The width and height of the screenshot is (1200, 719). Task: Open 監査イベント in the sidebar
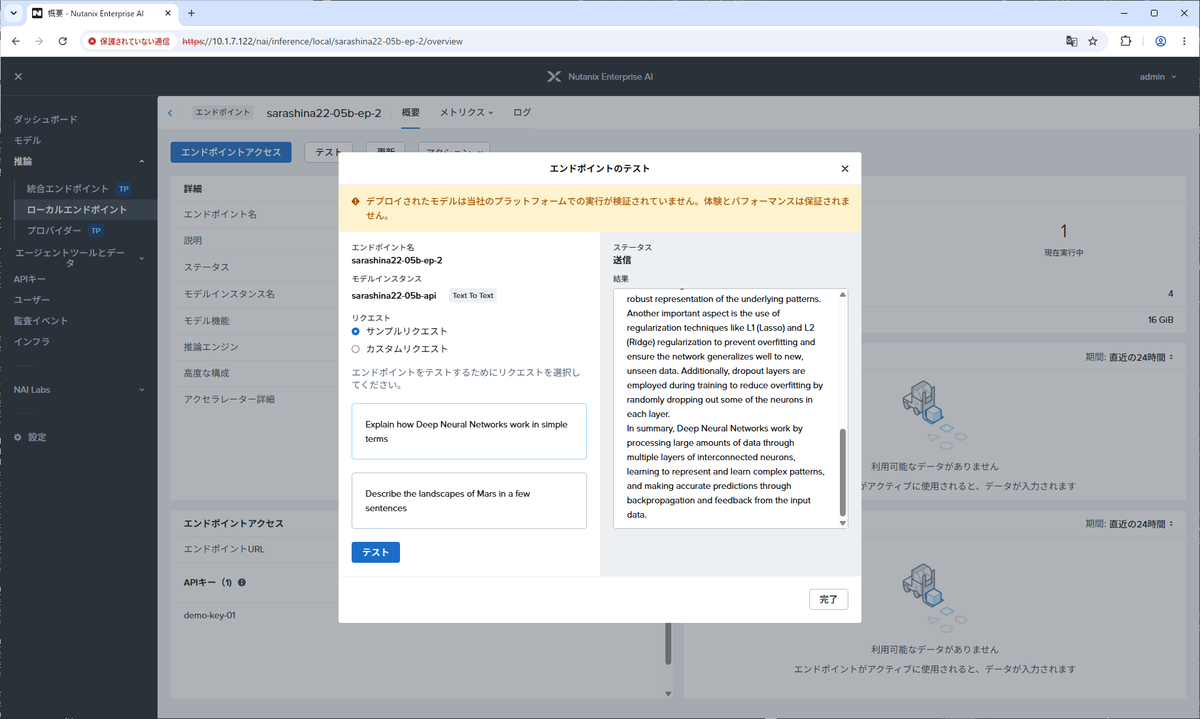pyautogui.click(x=41, y=321)
